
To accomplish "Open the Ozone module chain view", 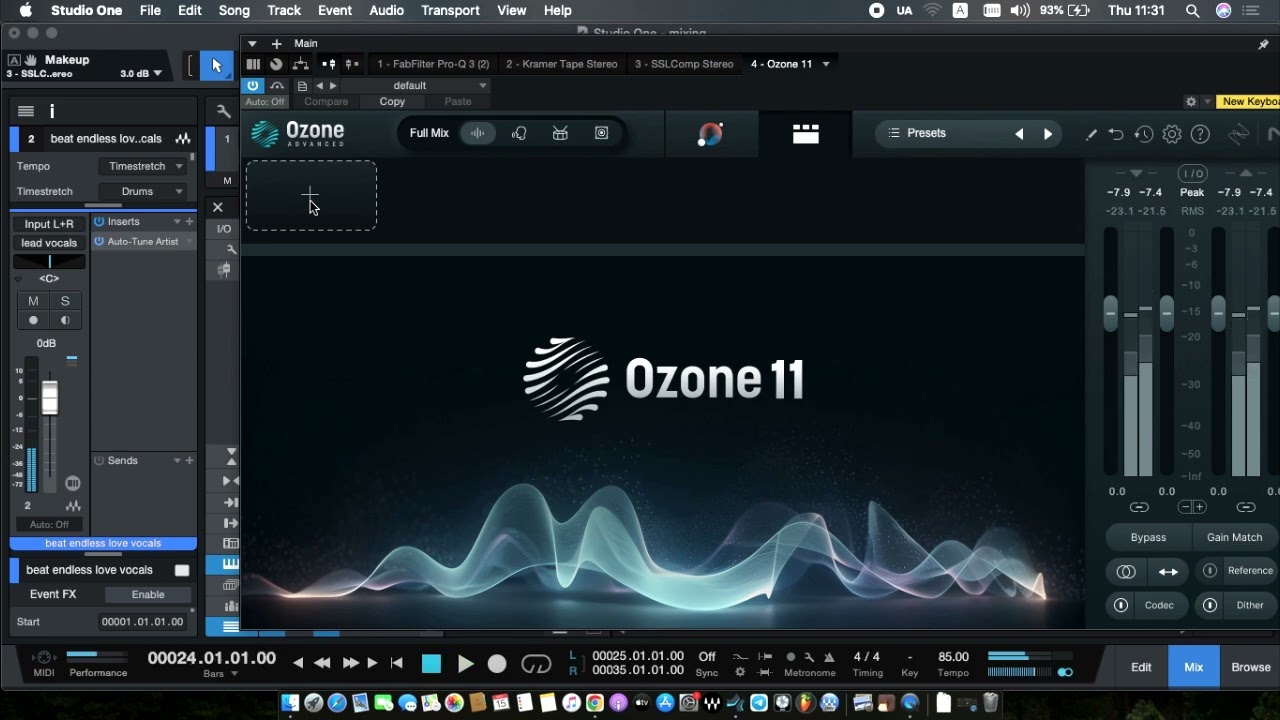I will tap(805, 134).
